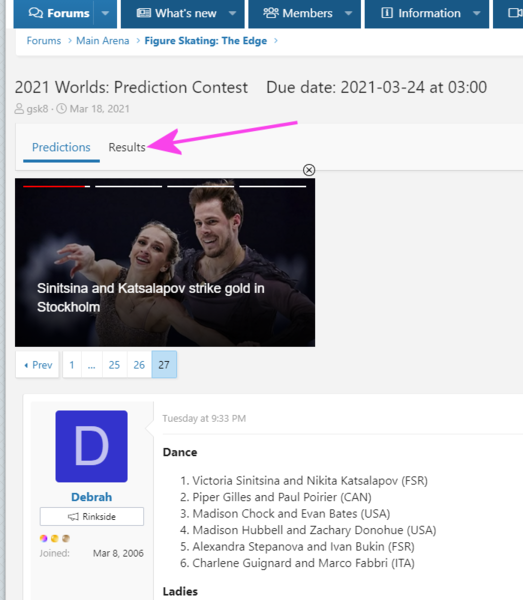This screenshot has height=600, width=523.
Task: Switch to the Results tab
Action: [127, 147]
